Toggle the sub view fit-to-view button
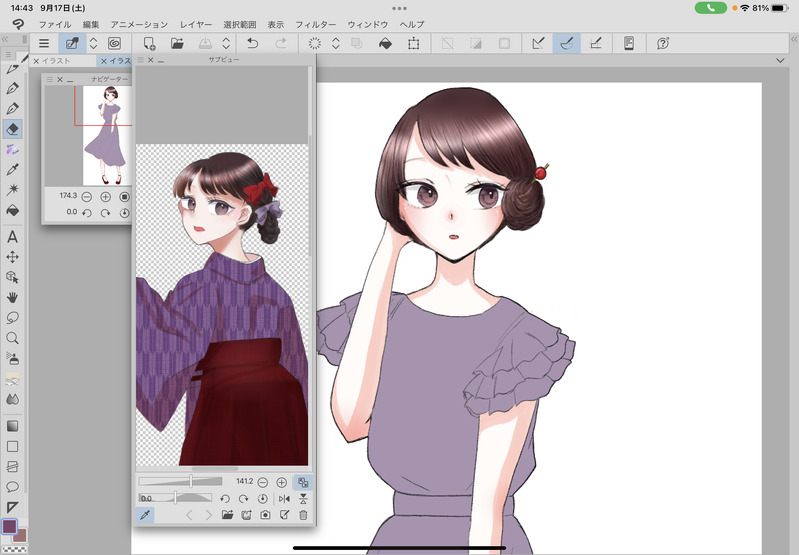Screen dimensions: 799x555 tap(303, 482)
